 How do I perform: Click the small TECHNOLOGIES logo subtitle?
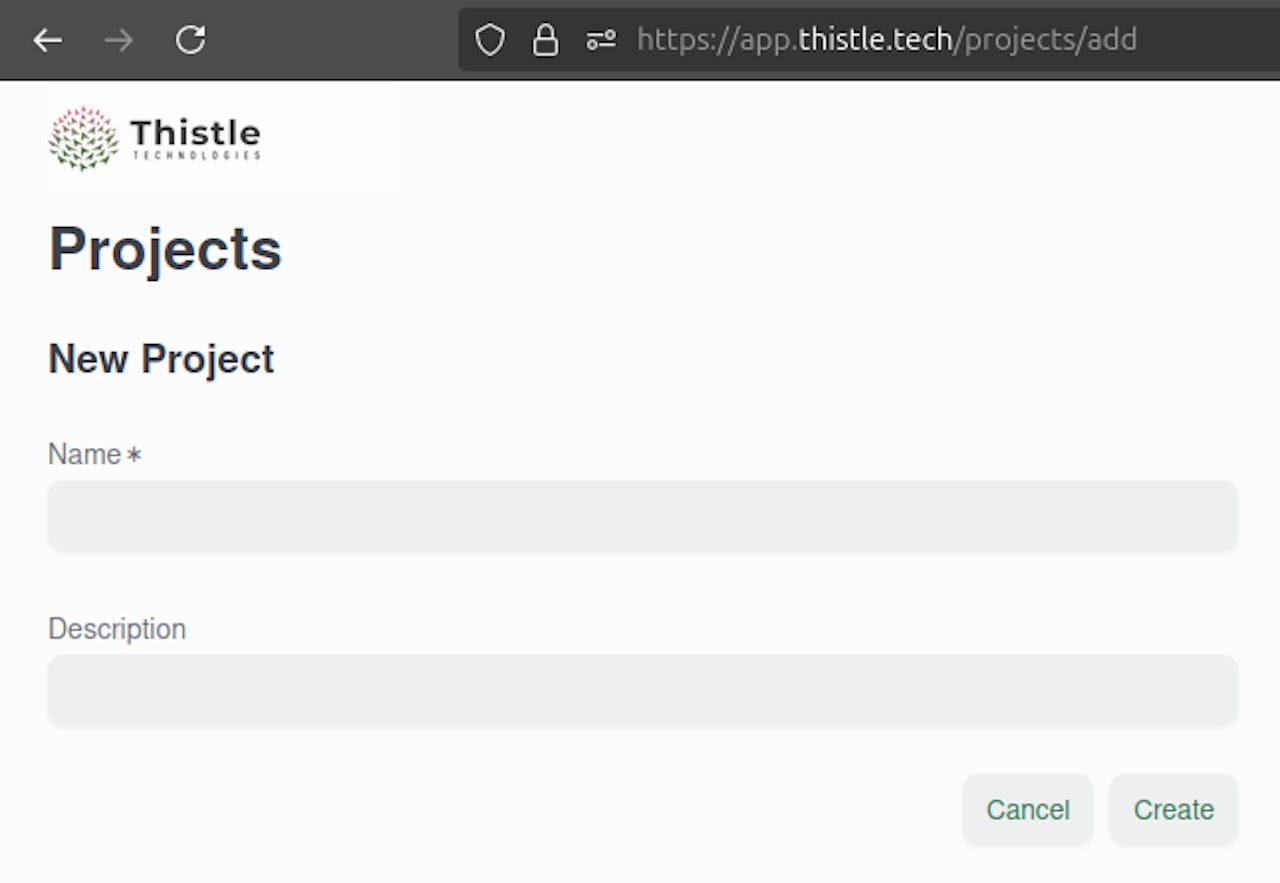pyautogui.click(x=196, y=156)
